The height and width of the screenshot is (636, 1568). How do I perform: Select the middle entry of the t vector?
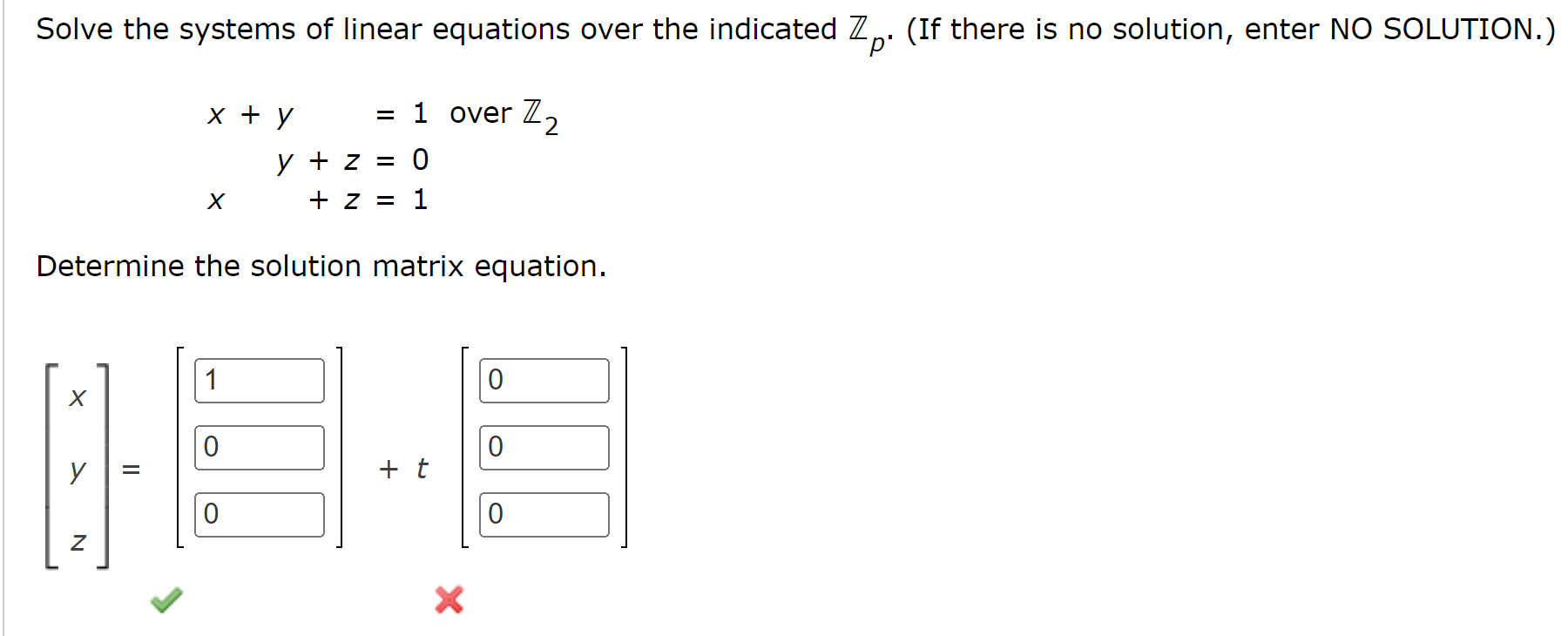(543, 447)
